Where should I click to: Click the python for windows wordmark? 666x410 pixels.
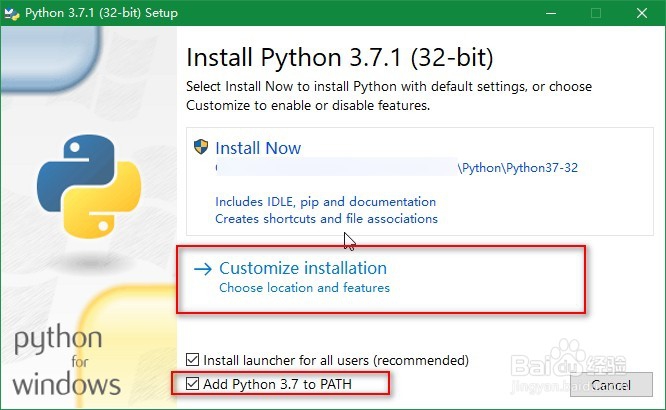(x=67, y=360)
